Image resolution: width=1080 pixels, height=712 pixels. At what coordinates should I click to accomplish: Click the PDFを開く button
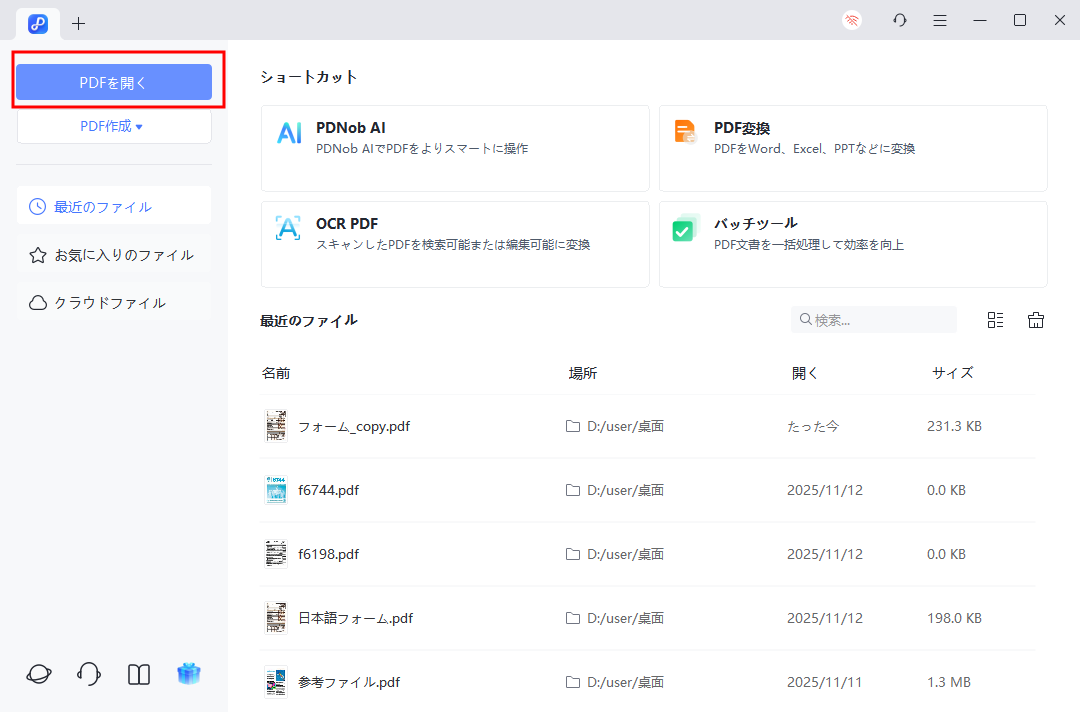click(114, 82)
